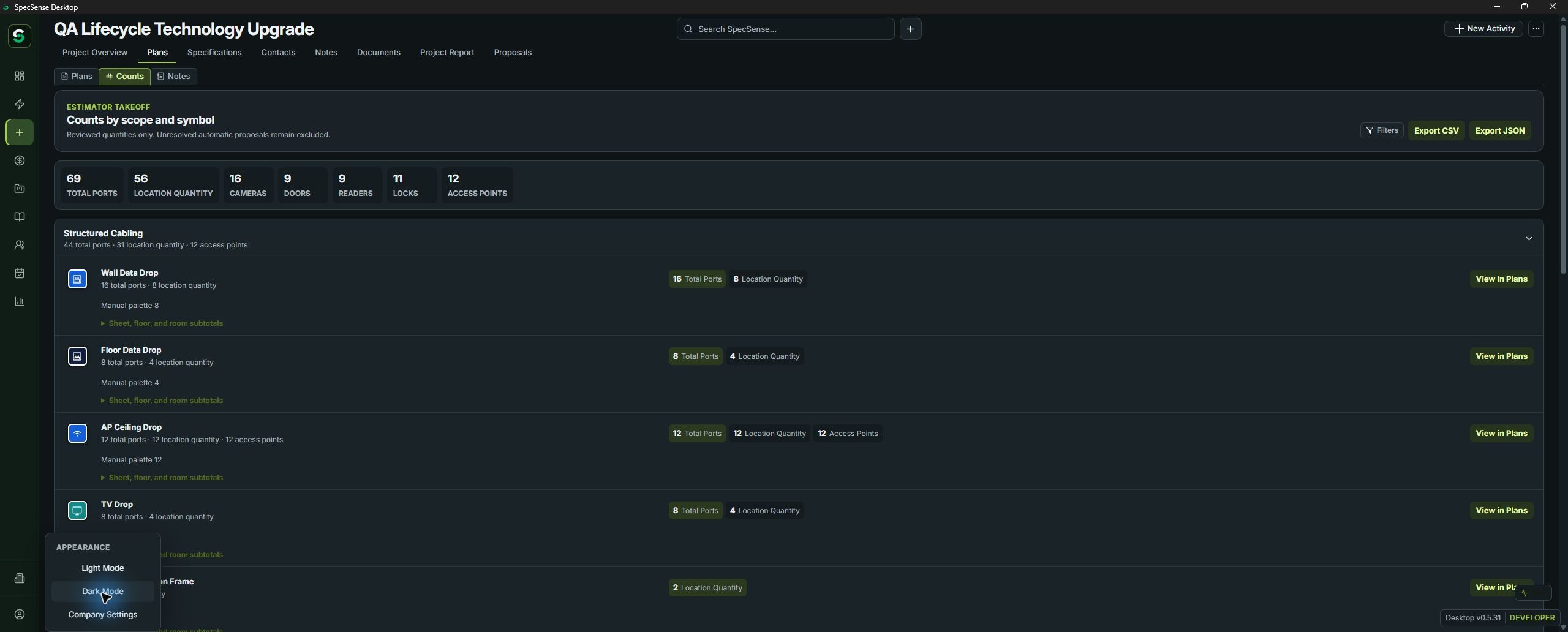Click the plus button beside search
Image resolution: width=1568 pixels, height=632 pixels.
pyautogui.click(x=910, y=29)
